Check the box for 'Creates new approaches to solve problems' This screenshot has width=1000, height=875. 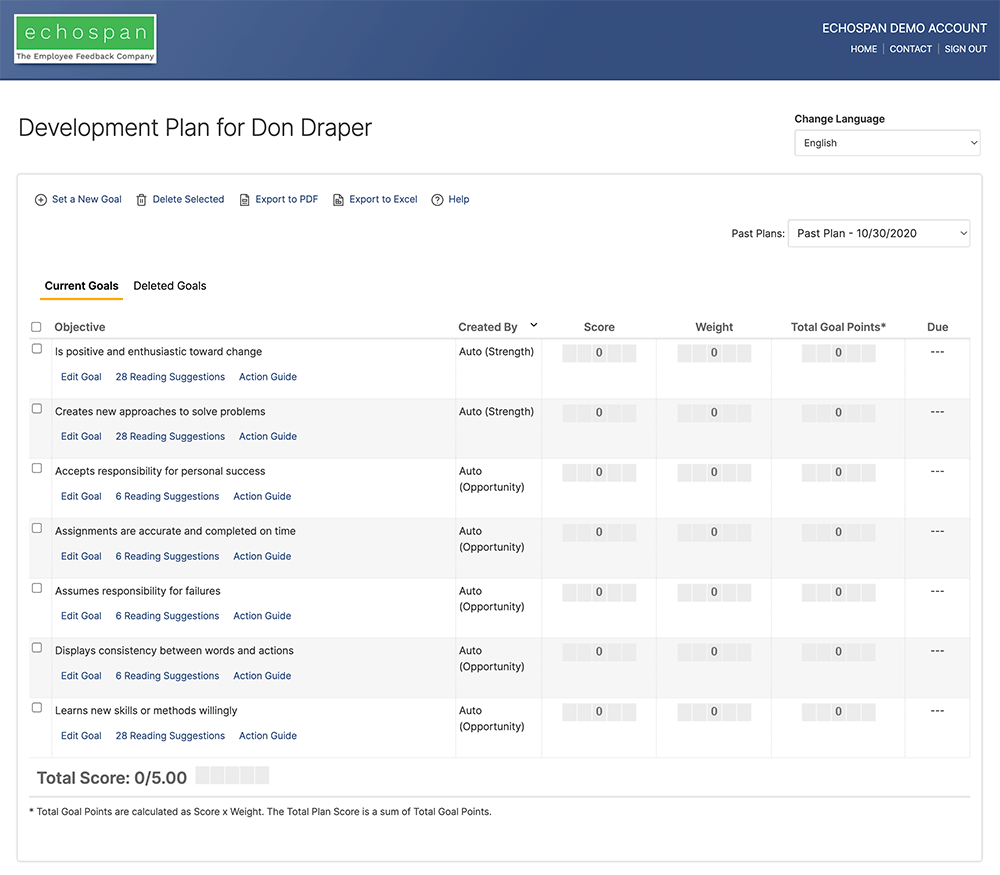tap(37, 409)
